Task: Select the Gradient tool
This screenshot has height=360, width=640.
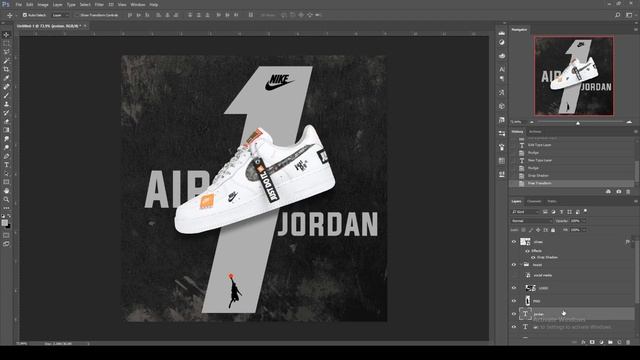Action: point(6,130)
